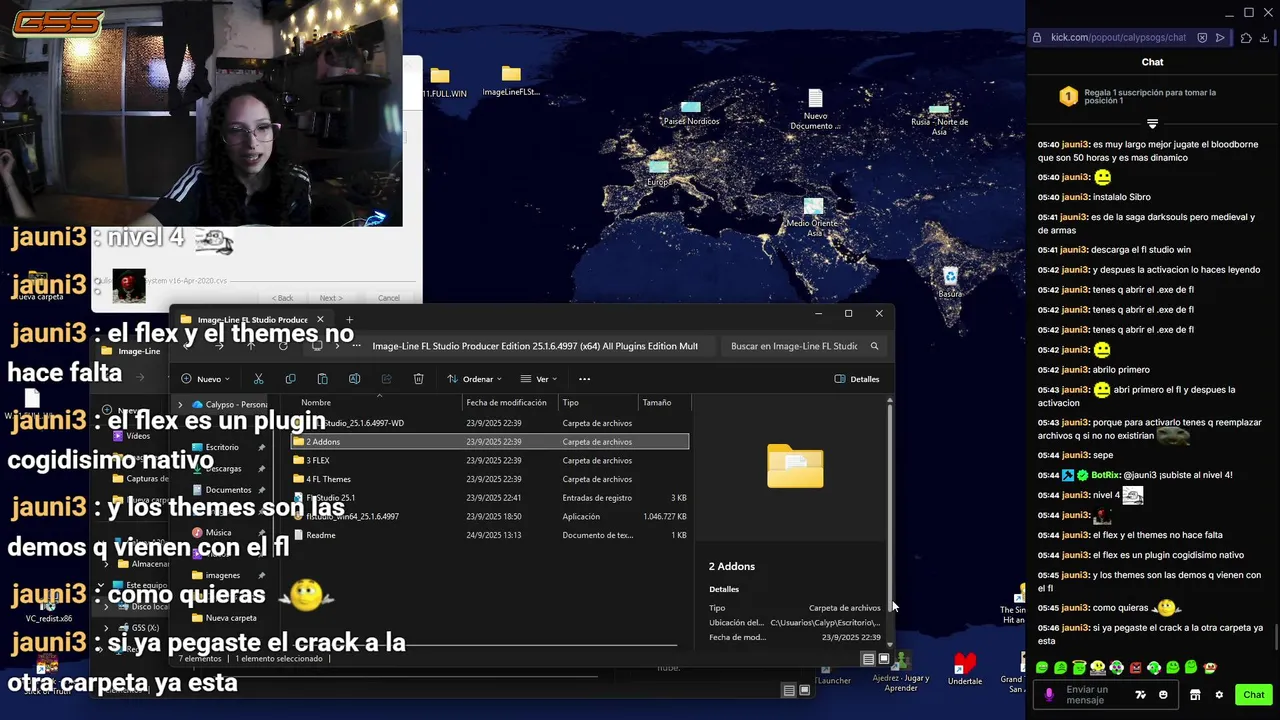Open the Ver view dropdown
The height and width of the screenshot is (720, 1280).
tap(539, 379)
